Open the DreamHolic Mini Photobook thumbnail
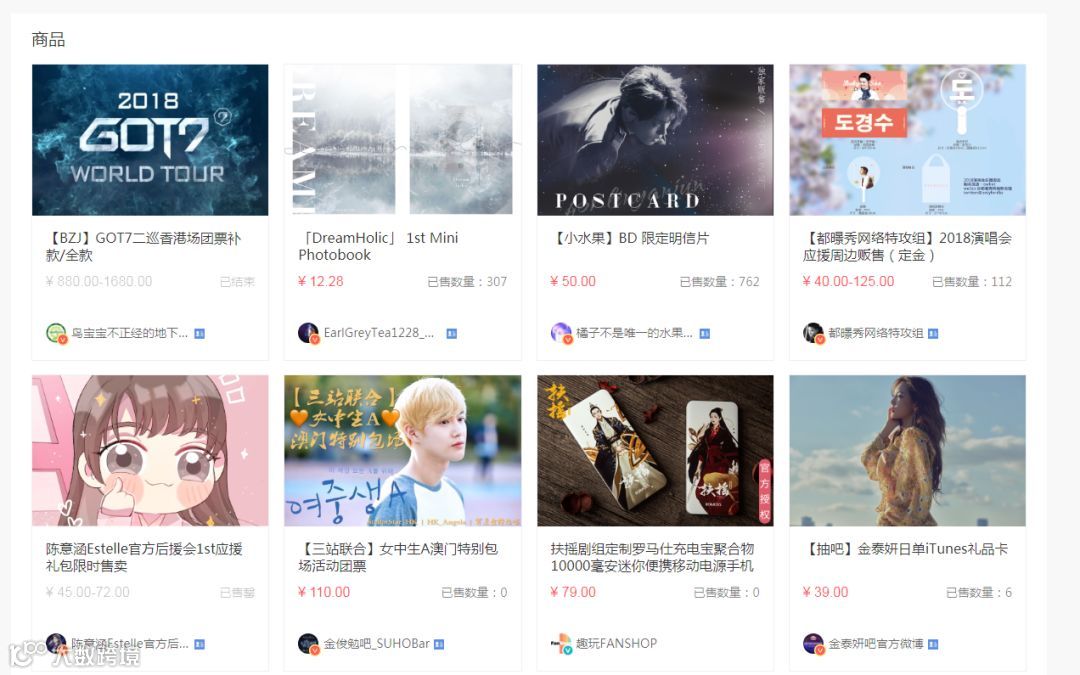1080x675 pixels. 402,140
